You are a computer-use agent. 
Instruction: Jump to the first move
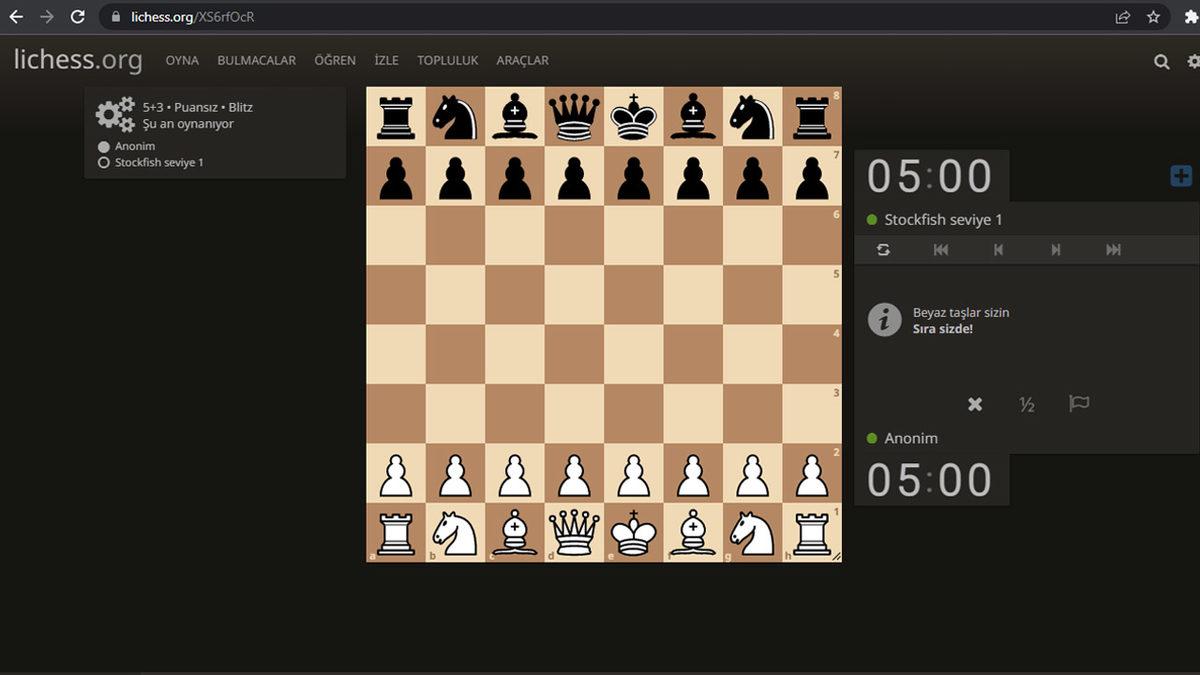pos(940,250)
